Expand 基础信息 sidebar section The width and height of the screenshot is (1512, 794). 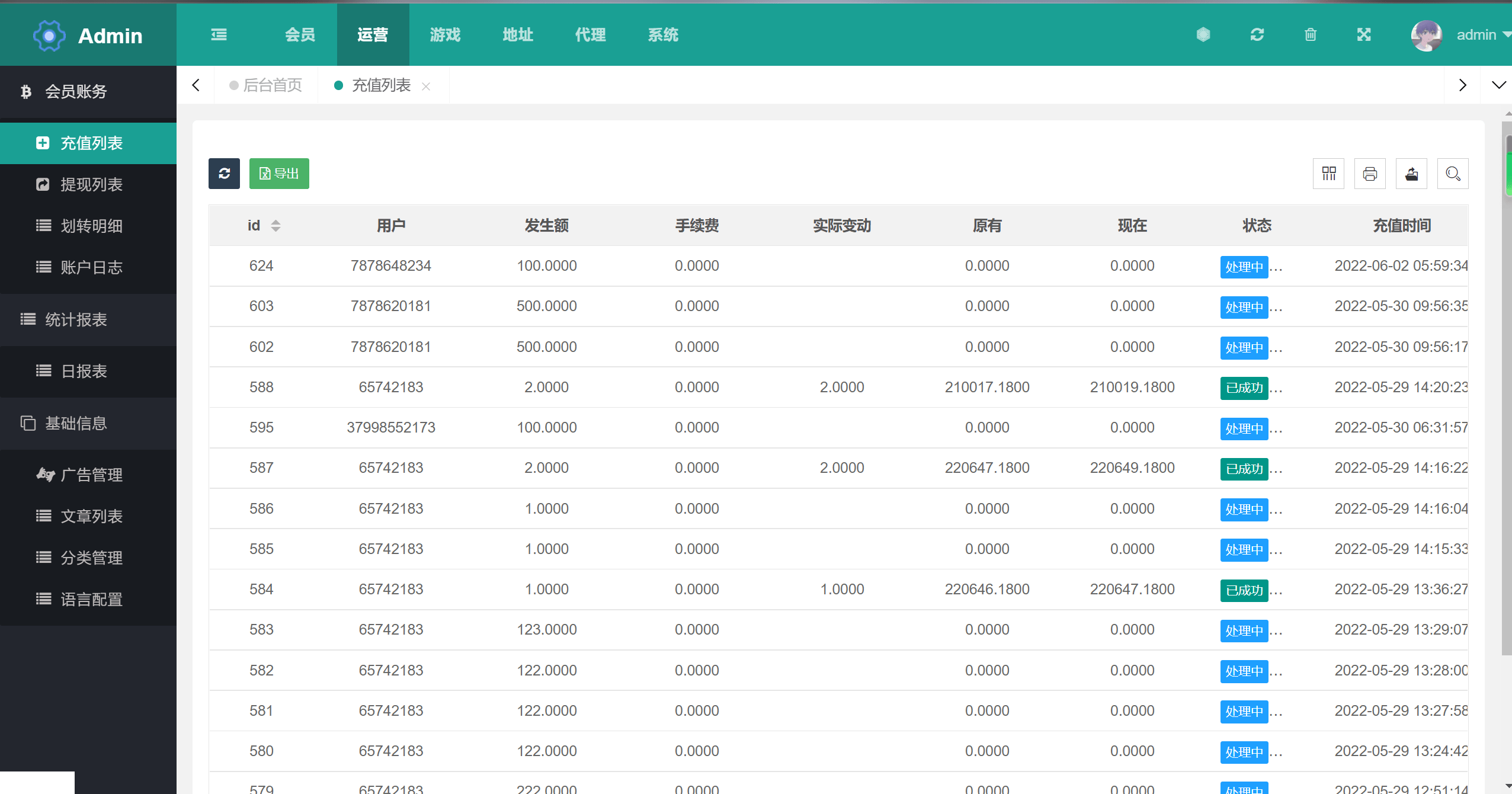pyautogui.click(x=88, y=423)
